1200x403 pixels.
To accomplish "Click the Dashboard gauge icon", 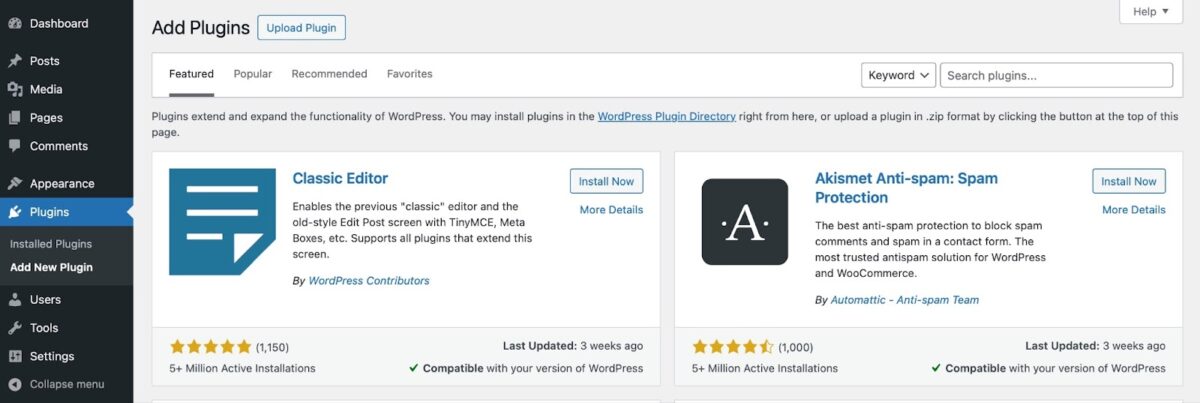I will 15,23.
